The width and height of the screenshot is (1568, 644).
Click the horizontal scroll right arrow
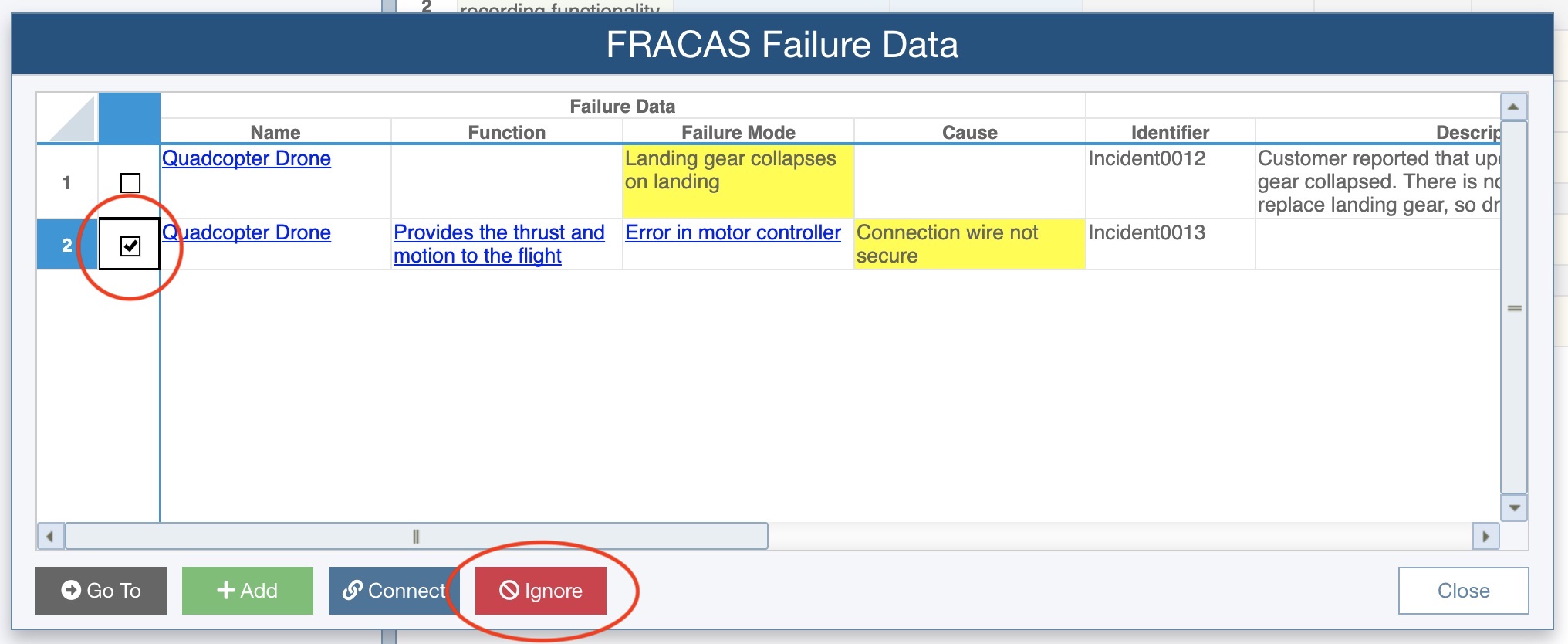[x=1485, y=536]
